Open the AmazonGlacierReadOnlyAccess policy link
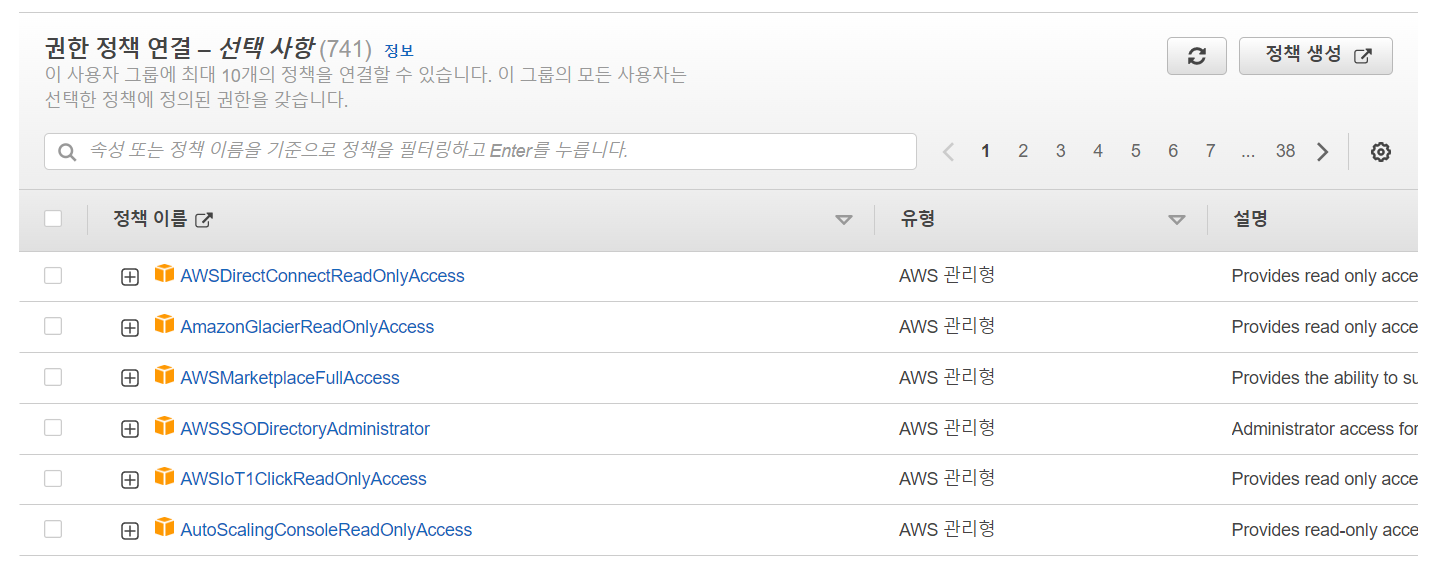Screen dimensions: 1444x563 307,327
